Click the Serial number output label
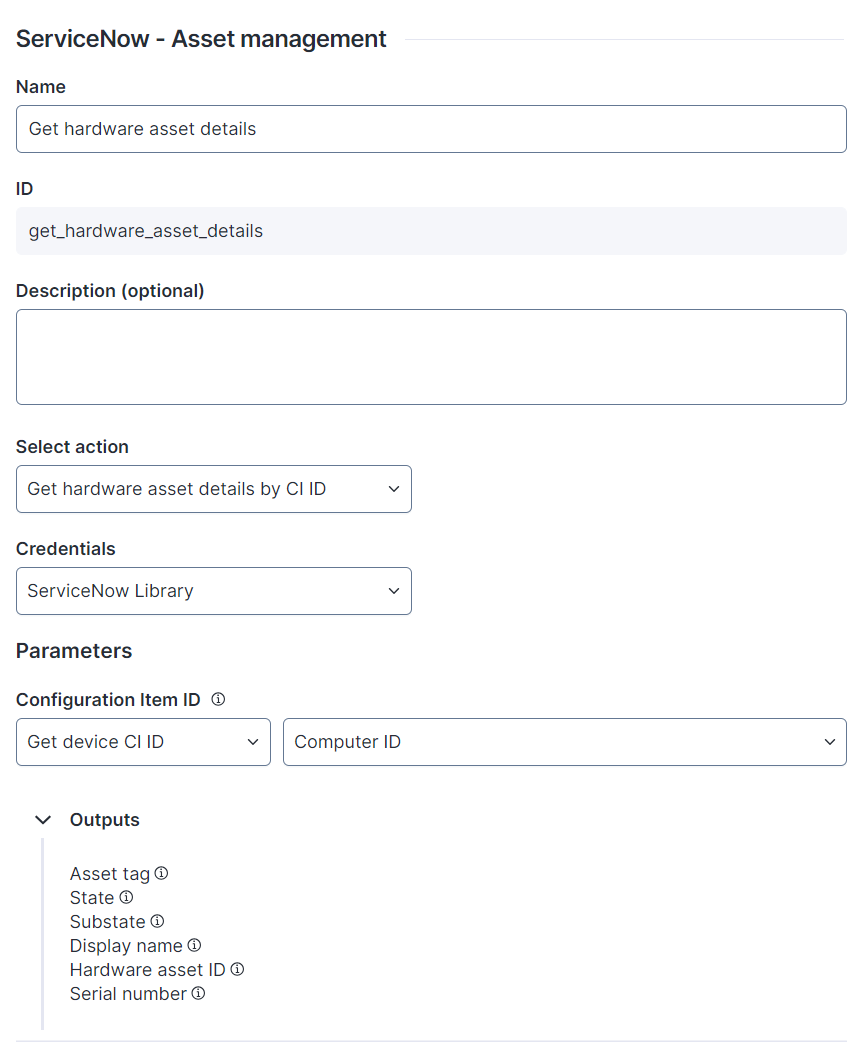 coord(128,994)
